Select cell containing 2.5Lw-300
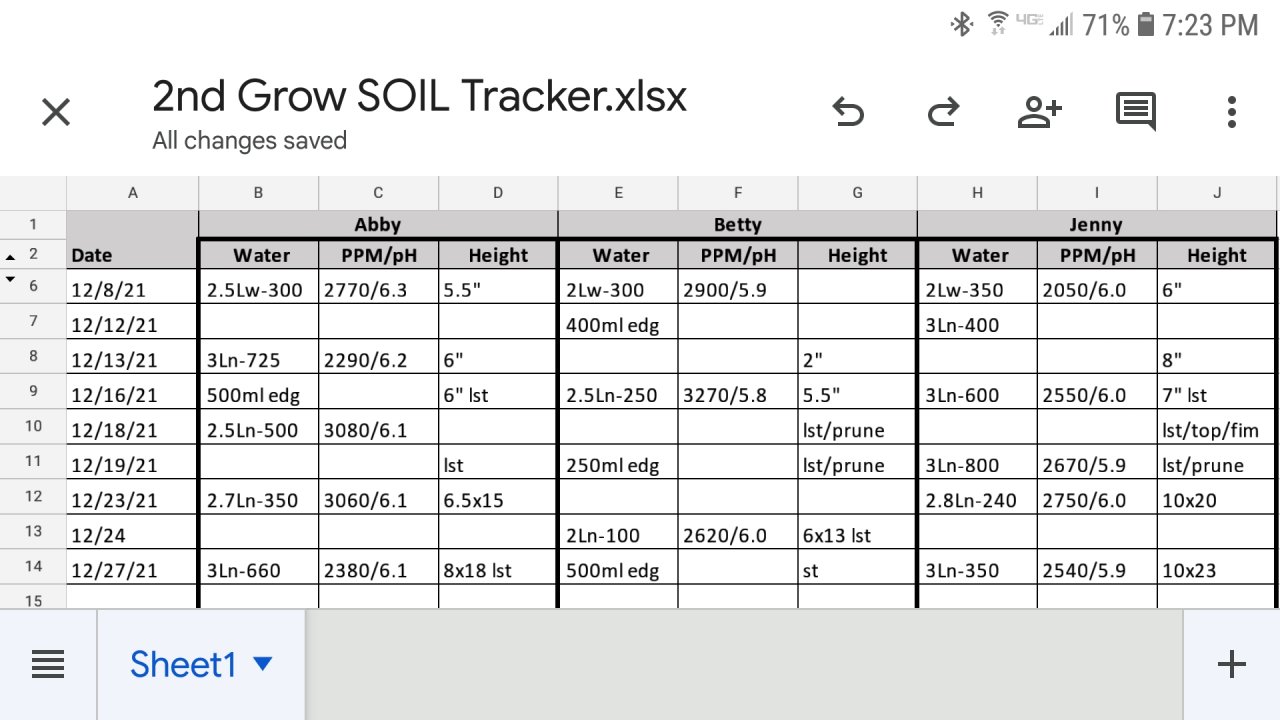This screenshot has width=1280, height=720. (x=259, y=287)
